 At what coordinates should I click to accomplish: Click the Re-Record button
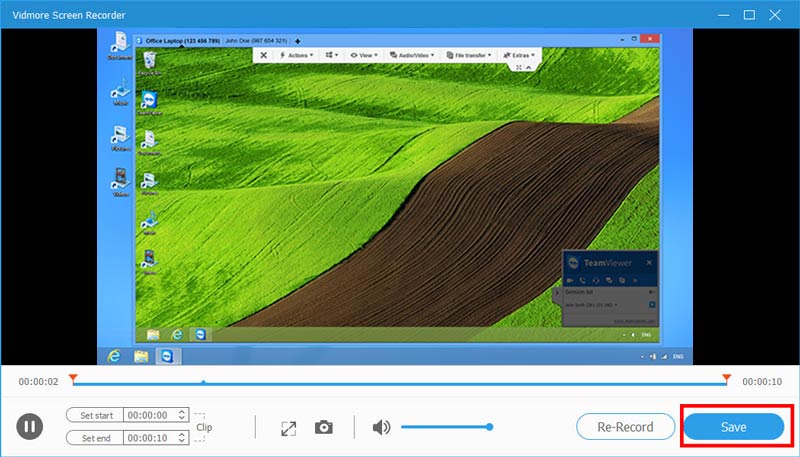(x=625, y=427)
